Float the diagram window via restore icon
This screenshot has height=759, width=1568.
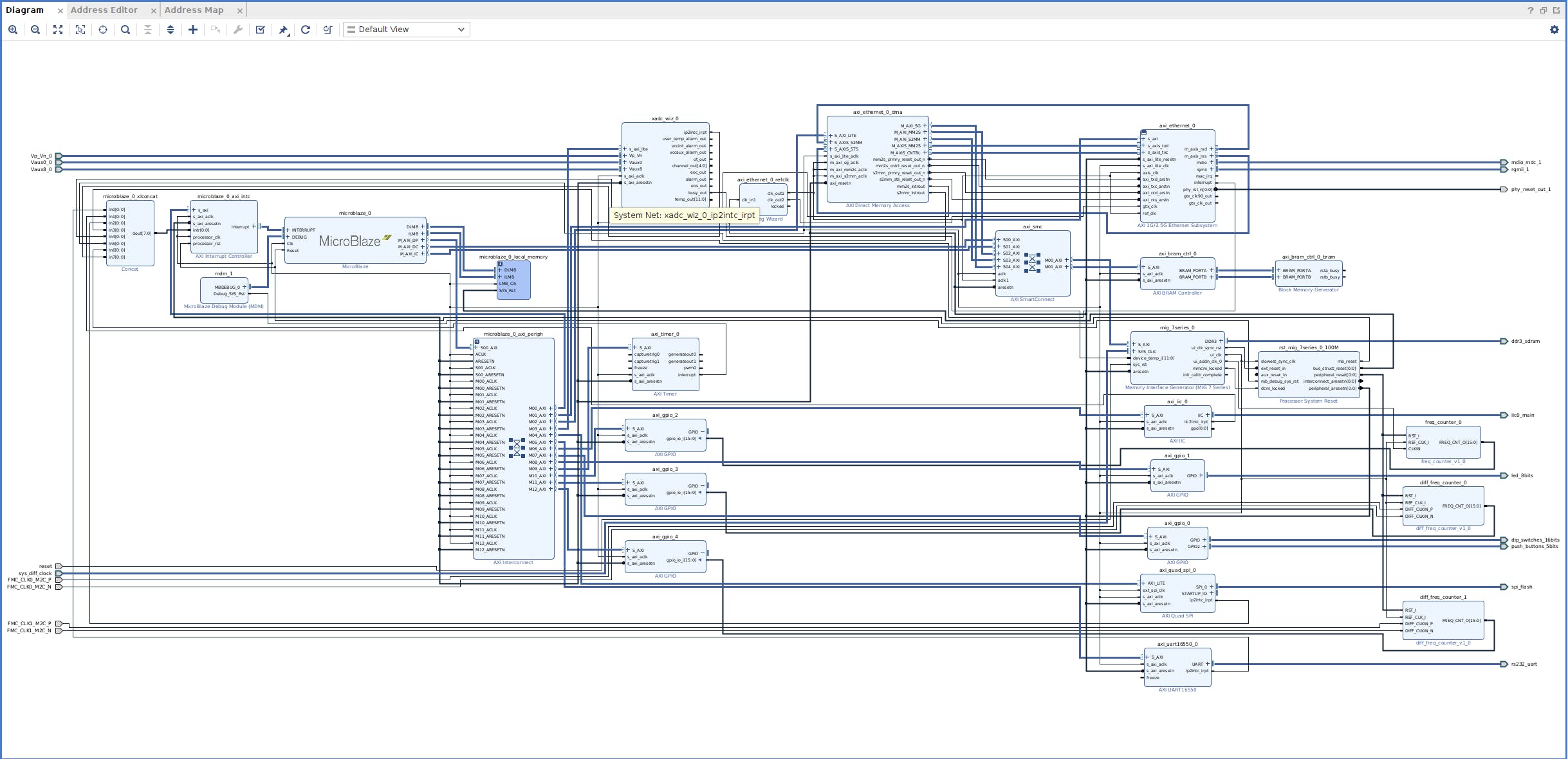click(1544, 10)
